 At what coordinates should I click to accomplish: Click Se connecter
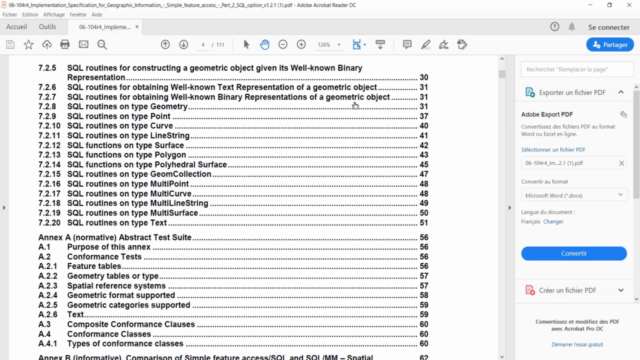[609, 27]
